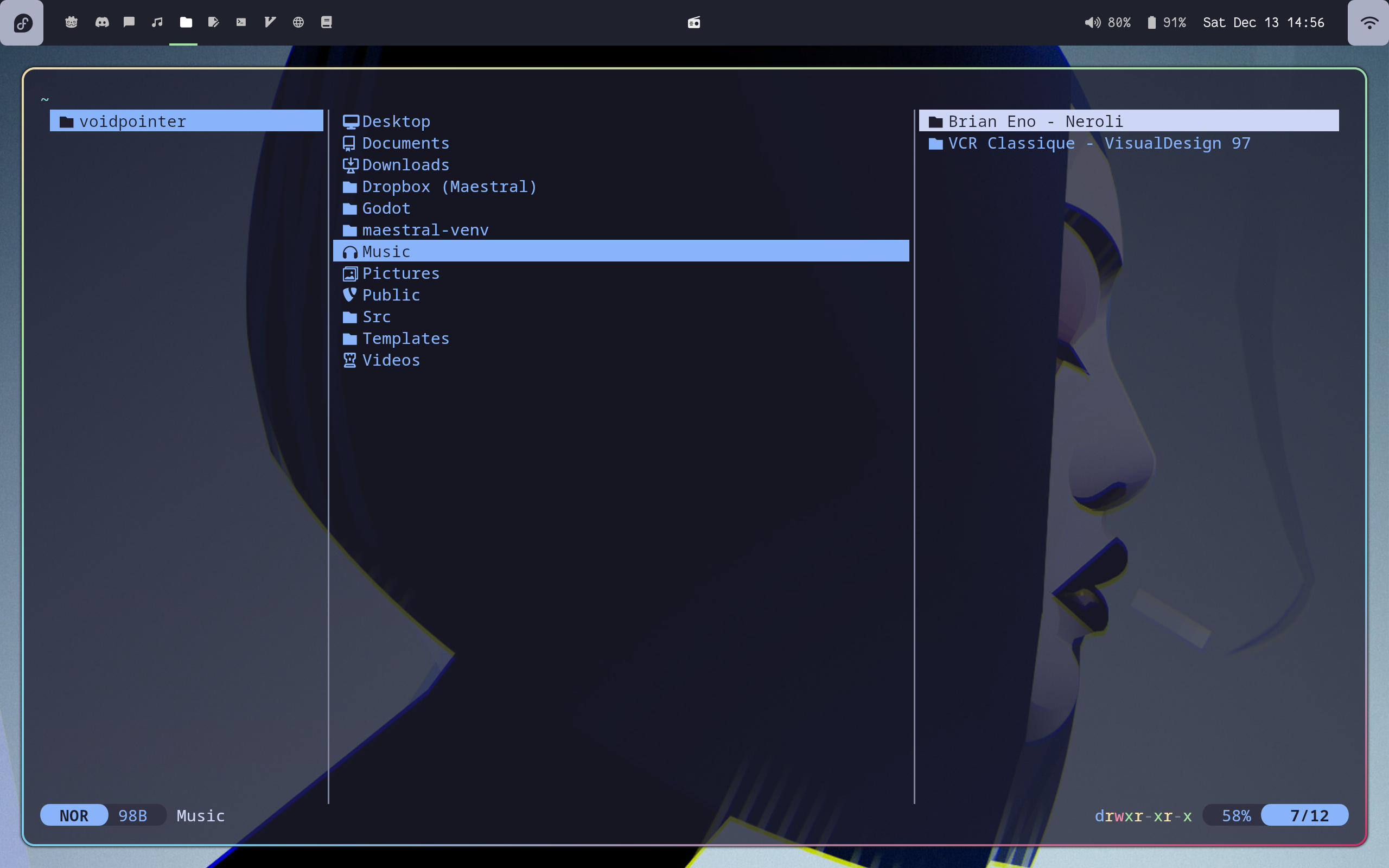The height and width of the screenshot is (868, 1389).
Task: Click the radio icon in top bar
Action: coord(694,23)
